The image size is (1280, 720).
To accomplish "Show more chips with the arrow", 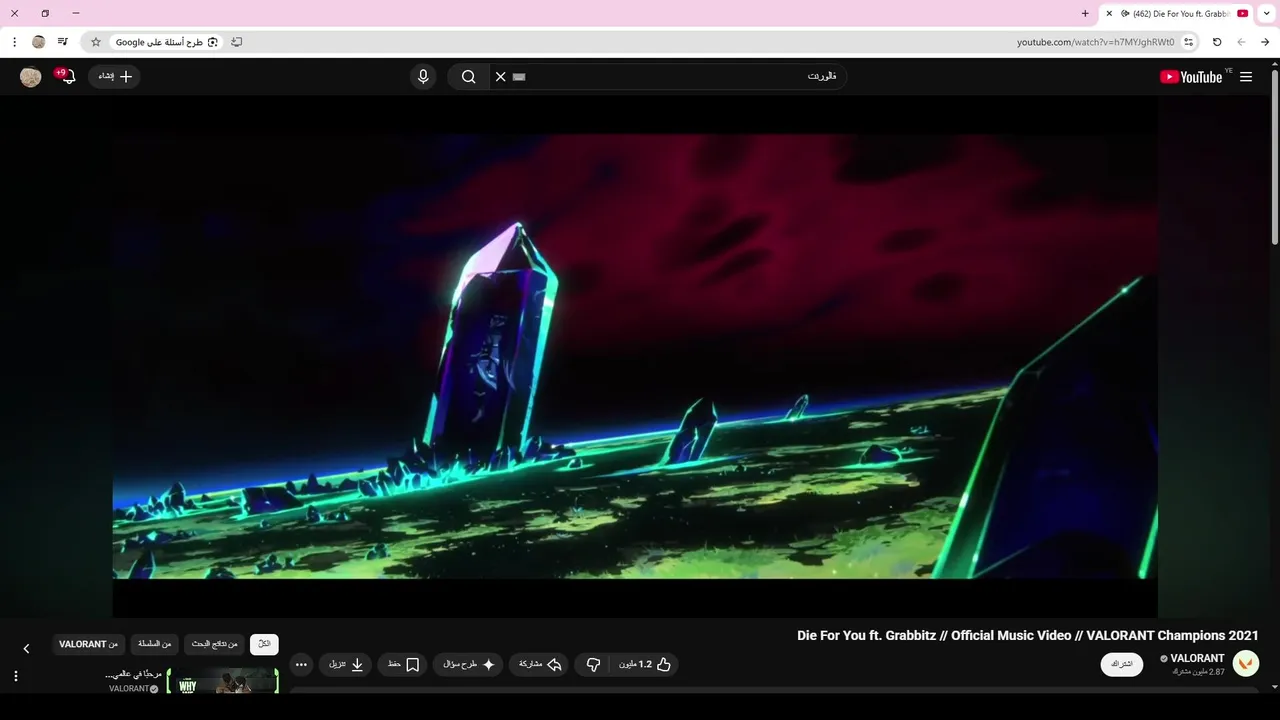I will click(x=26, y=648).
